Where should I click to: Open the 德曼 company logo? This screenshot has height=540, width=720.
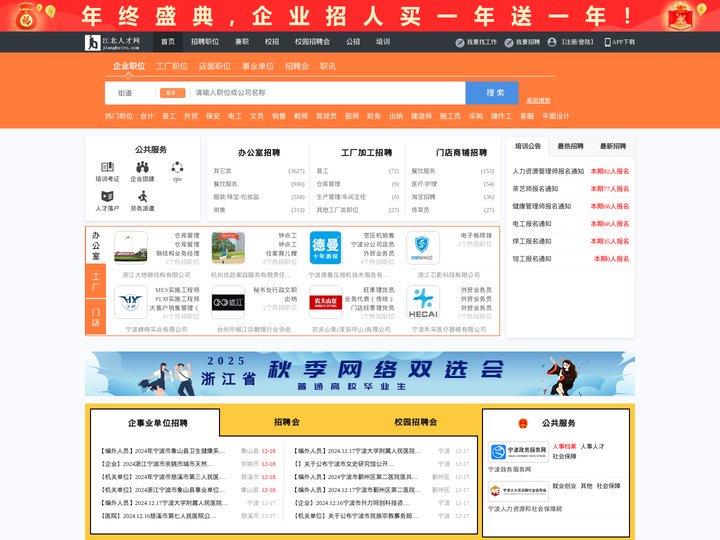(x=325, y=248)
